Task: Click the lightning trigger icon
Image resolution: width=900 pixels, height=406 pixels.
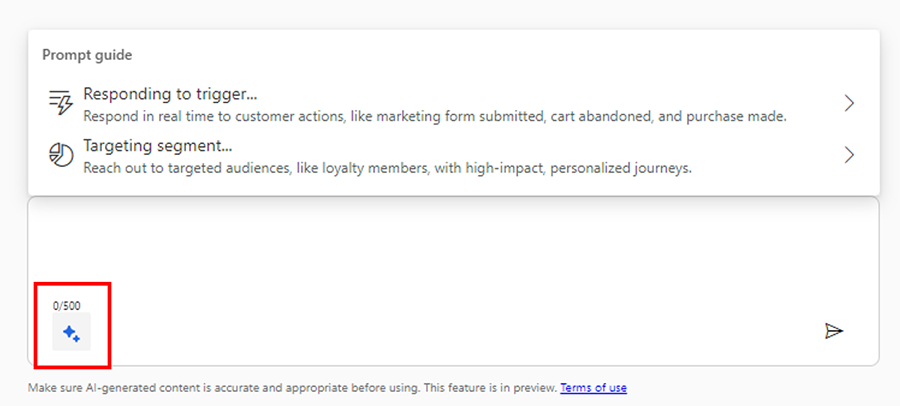Action: [62, 103]
